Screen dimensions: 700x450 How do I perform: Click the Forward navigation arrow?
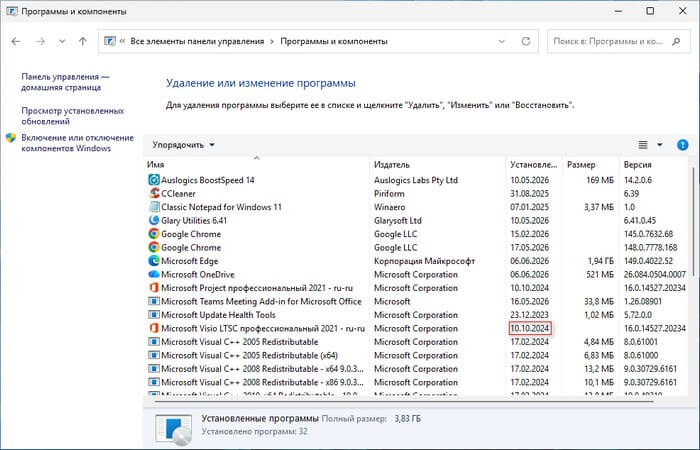tap(41, 42)
